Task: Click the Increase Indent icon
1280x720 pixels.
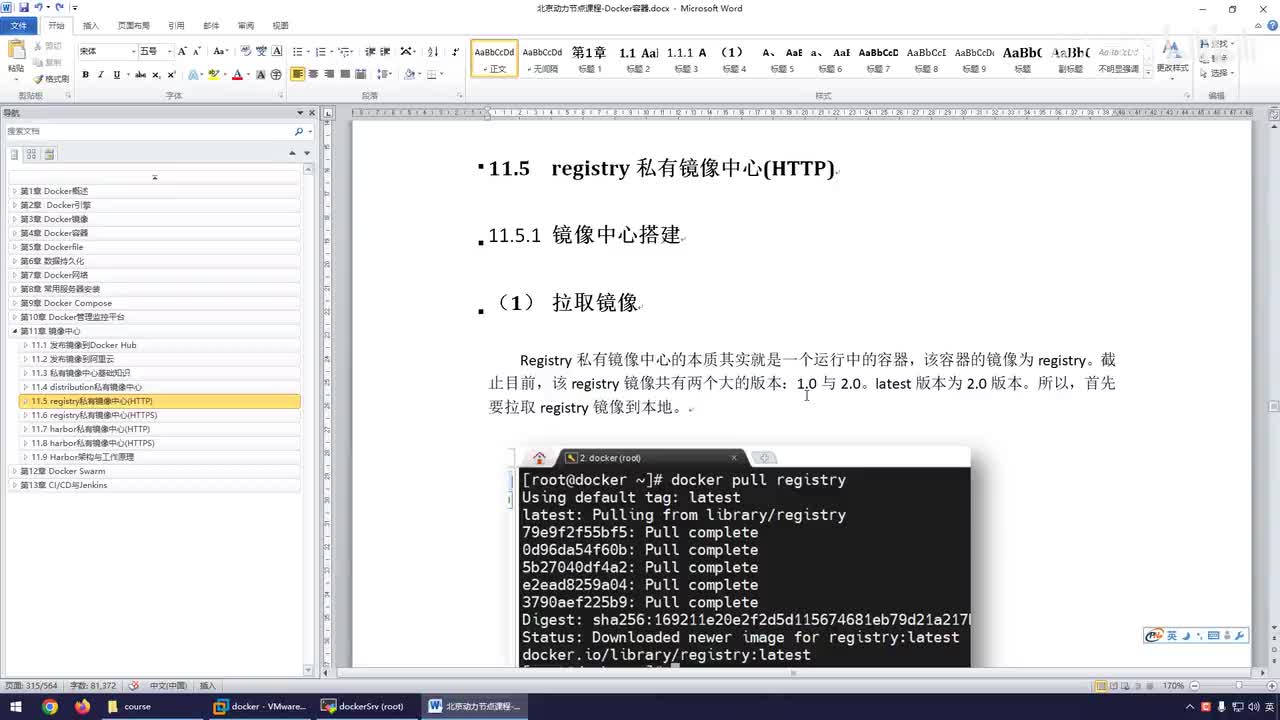Action: coord(385,51)
